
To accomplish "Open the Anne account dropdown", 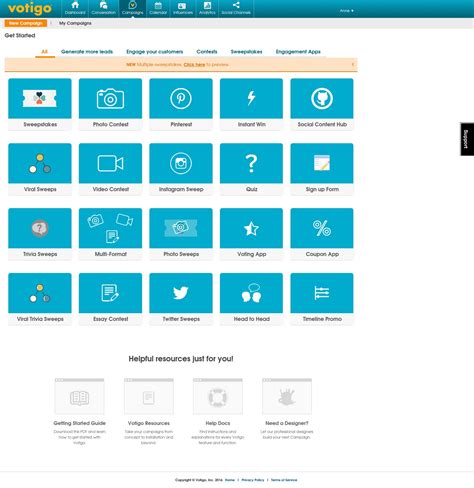I will (347, 11).
